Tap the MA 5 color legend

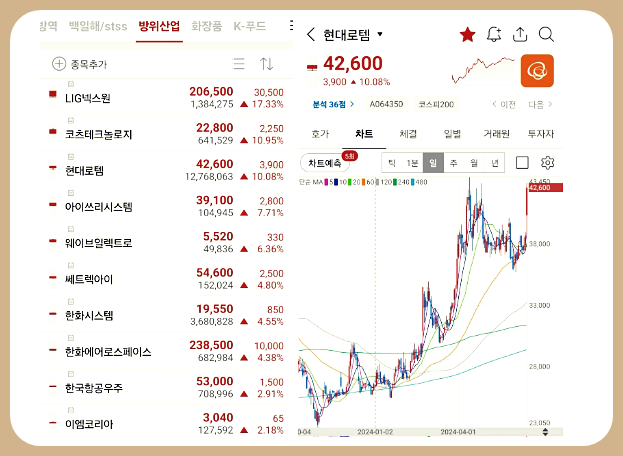[x=329, y=182]
